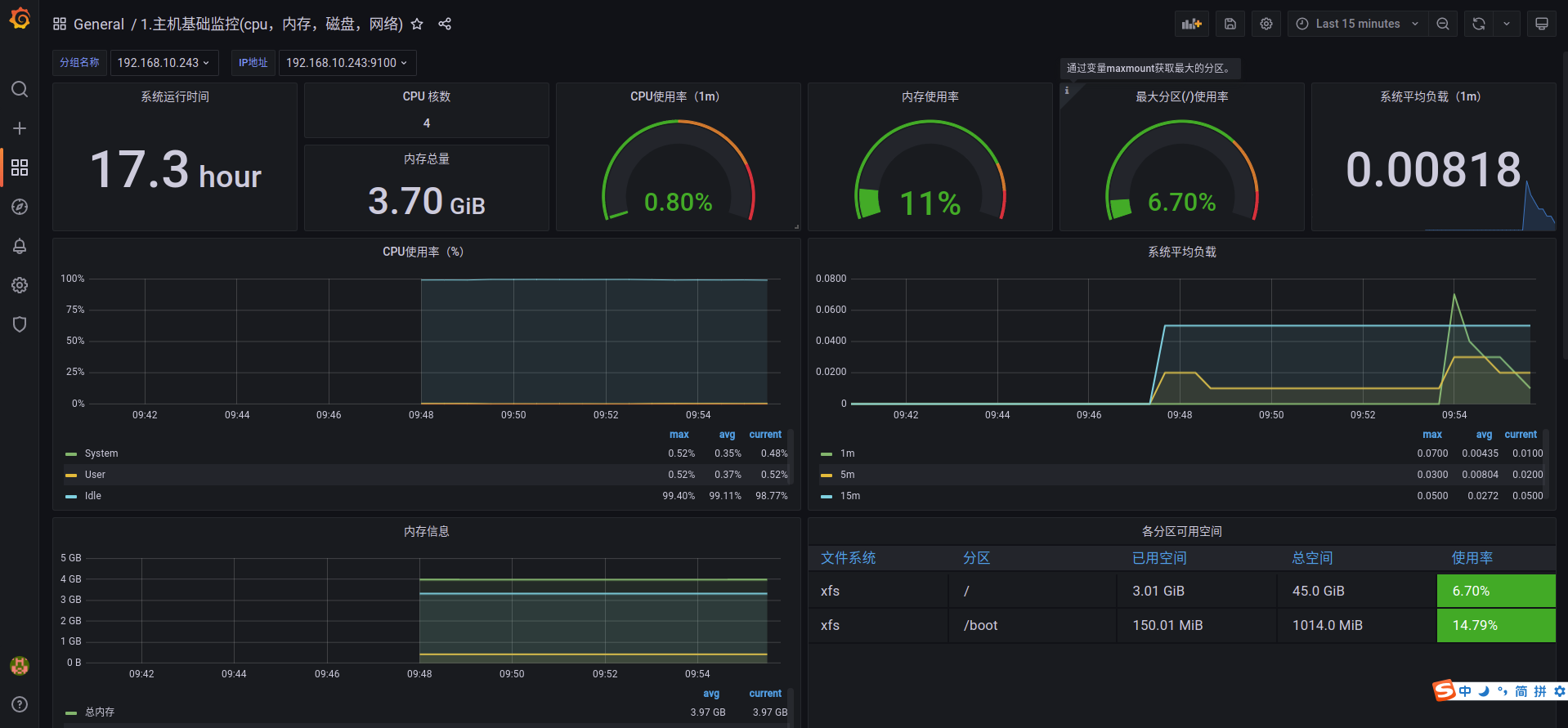Save the dashboard with disk icon
Viewport: 1568px width, 728px height.
pos(1230,24)
